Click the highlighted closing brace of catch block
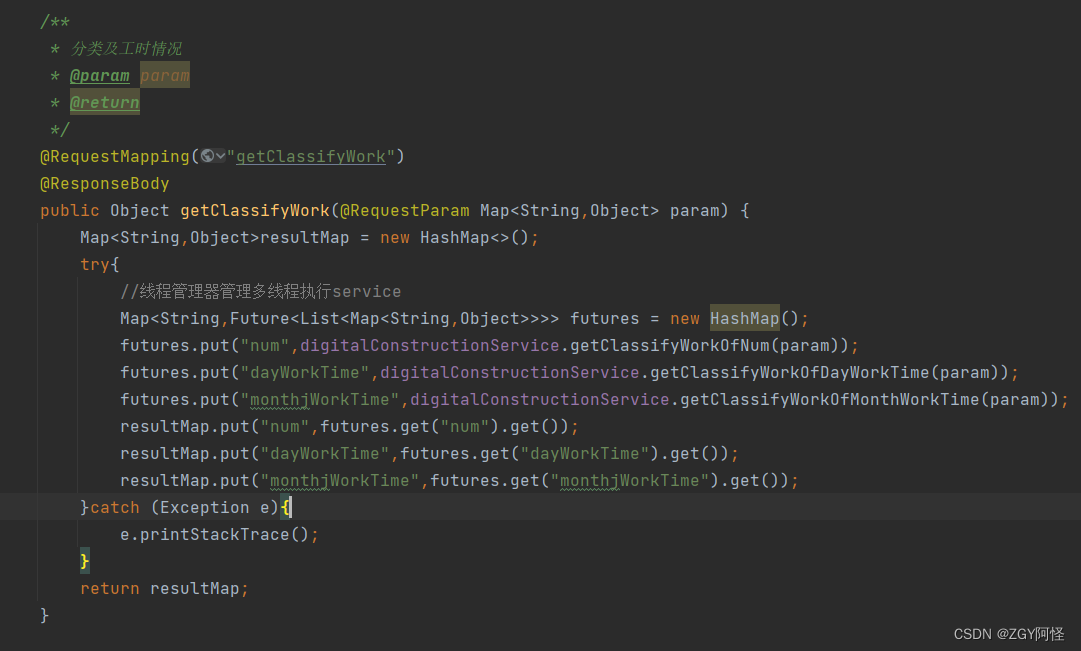Image resolution: width=1081 pixels, height=651 pixels. [85, 561]
